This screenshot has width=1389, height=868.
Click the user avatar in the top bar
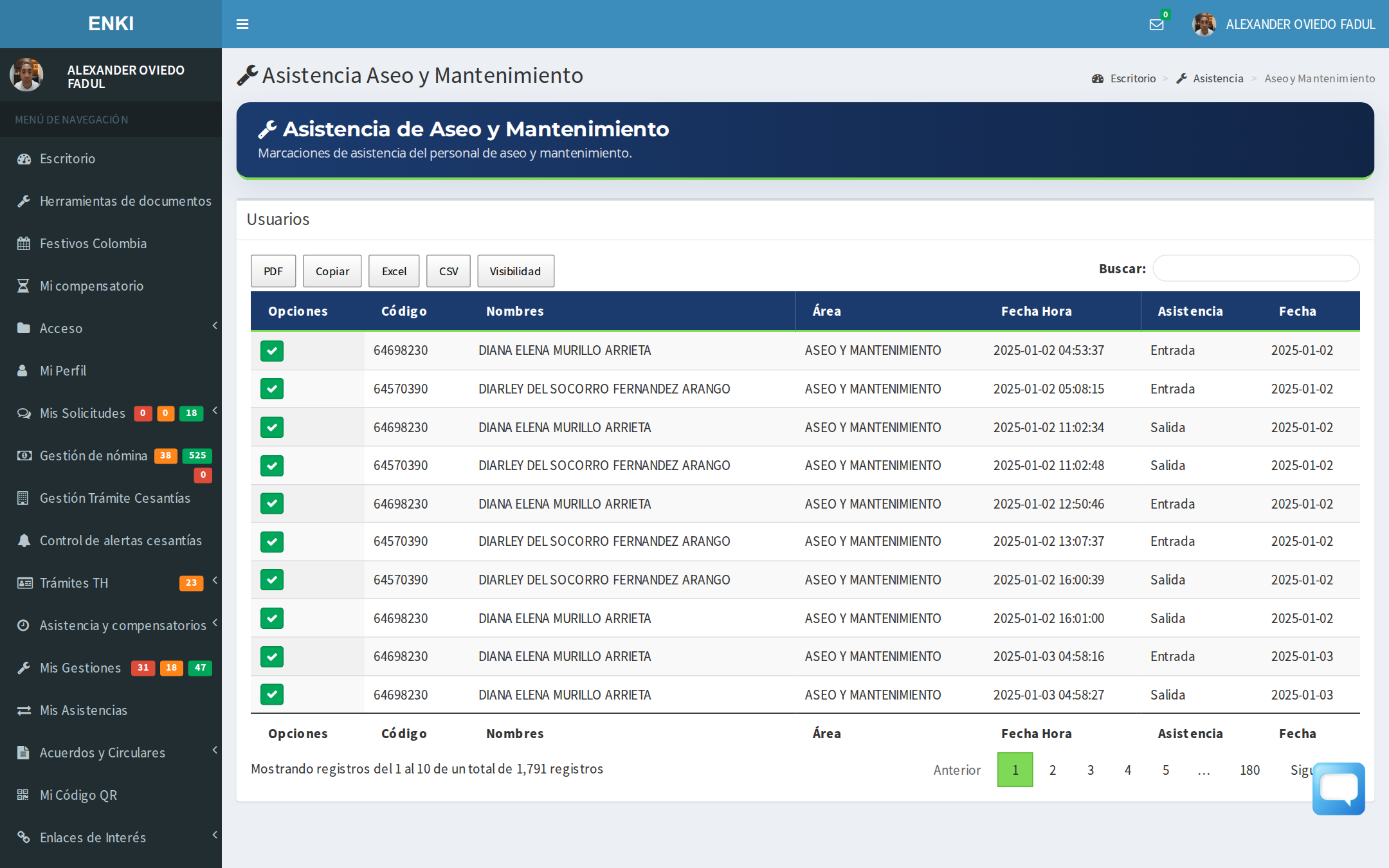[x=1204, y=24]
